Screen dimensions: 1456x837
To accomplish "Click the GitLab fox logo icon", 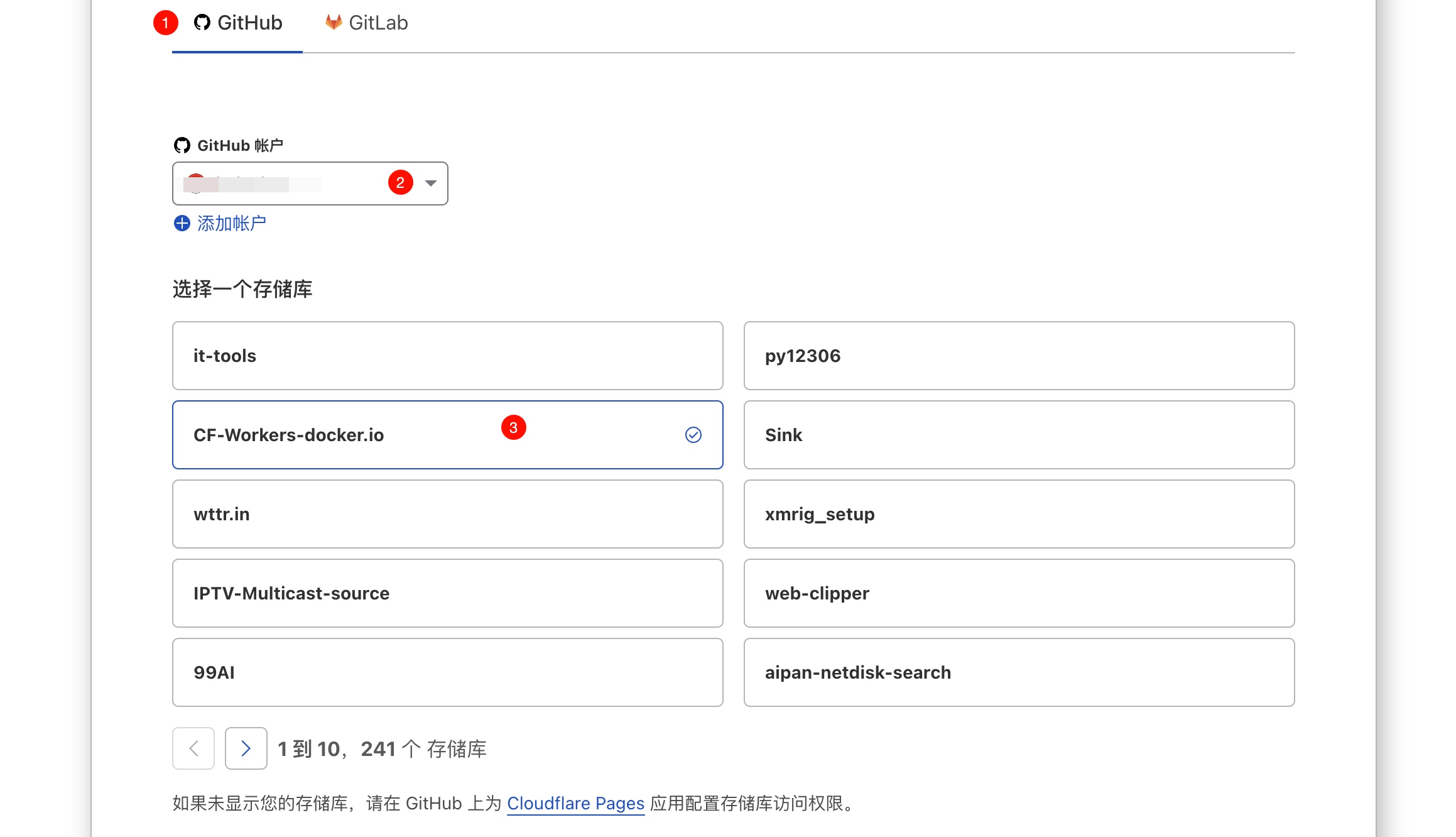I will (334, 23).
